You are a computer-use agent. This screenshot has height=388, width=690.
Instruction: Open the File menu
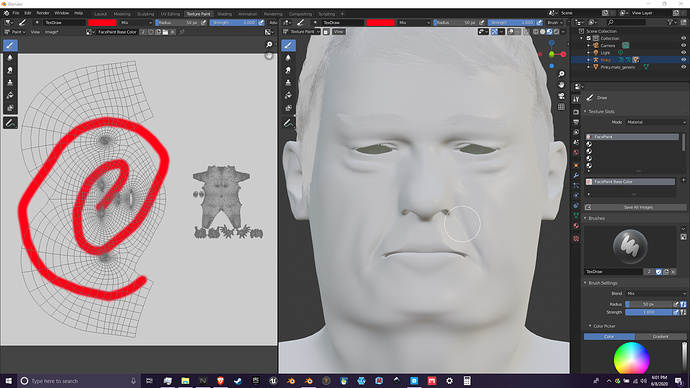click(16, 13)
